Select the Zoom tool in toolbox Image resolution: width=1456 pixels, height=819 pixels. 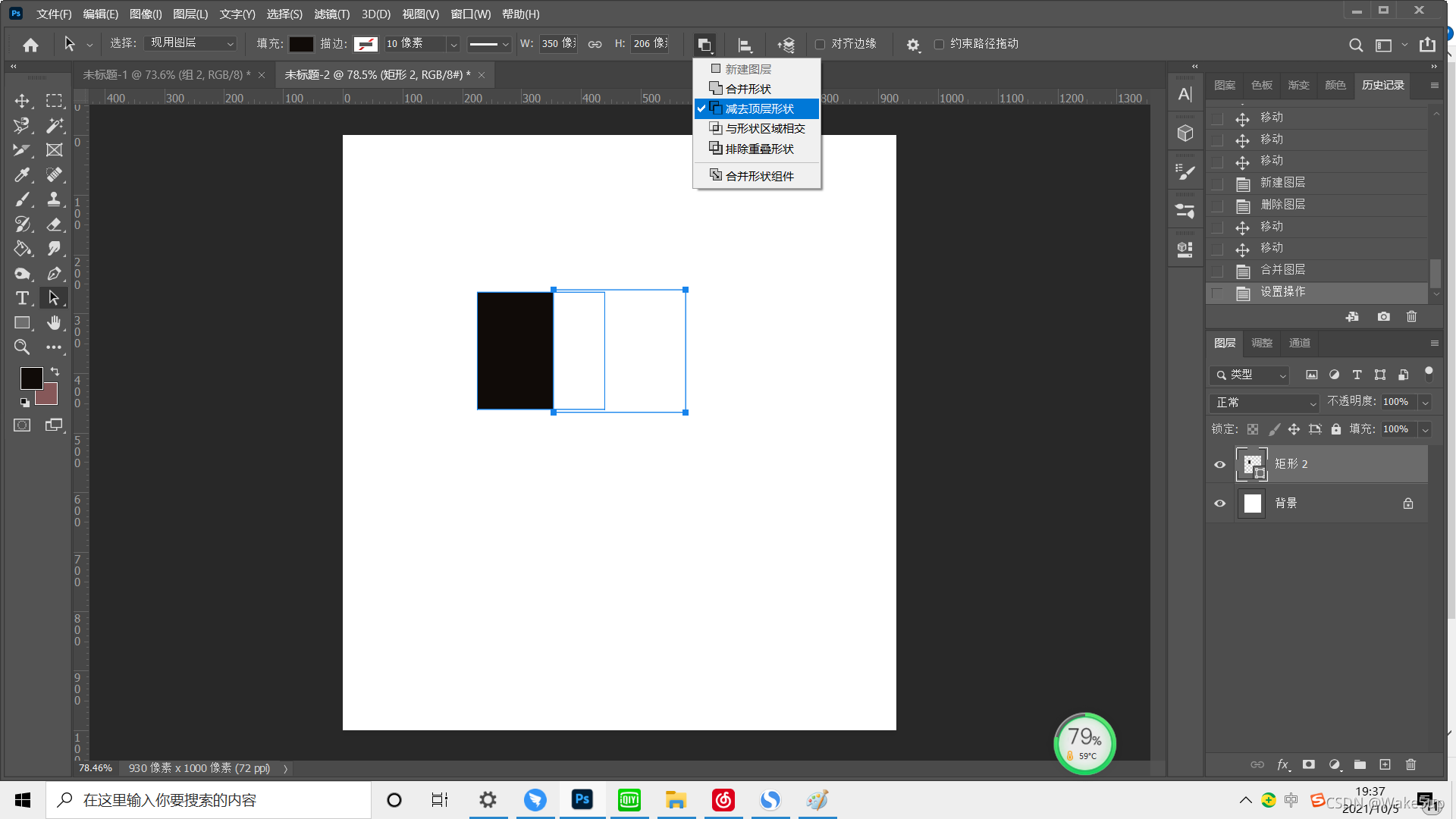(22, 347)
